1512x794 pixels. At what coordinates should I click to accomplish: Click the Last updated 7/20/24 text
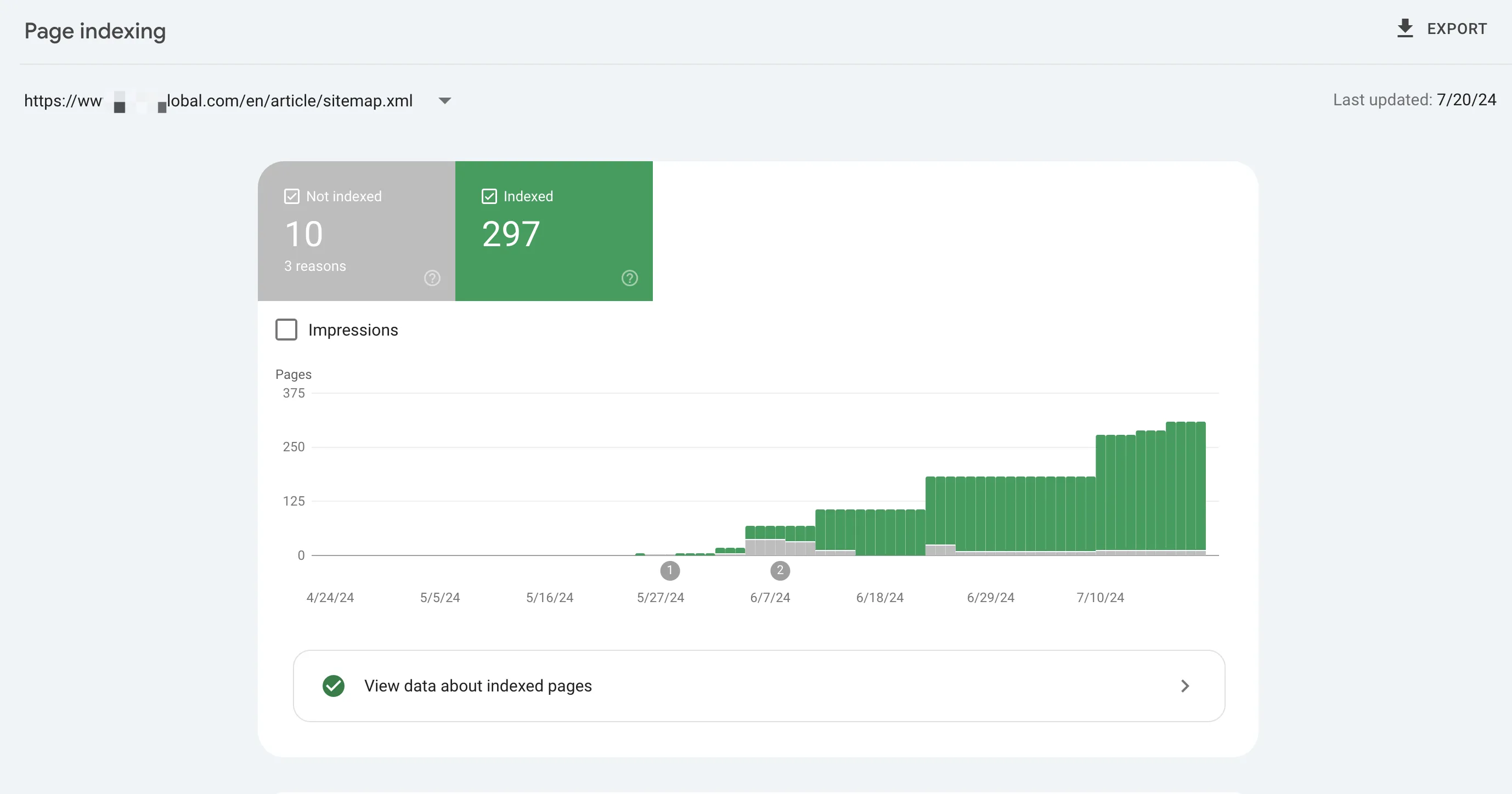[x=1414, y=100]
